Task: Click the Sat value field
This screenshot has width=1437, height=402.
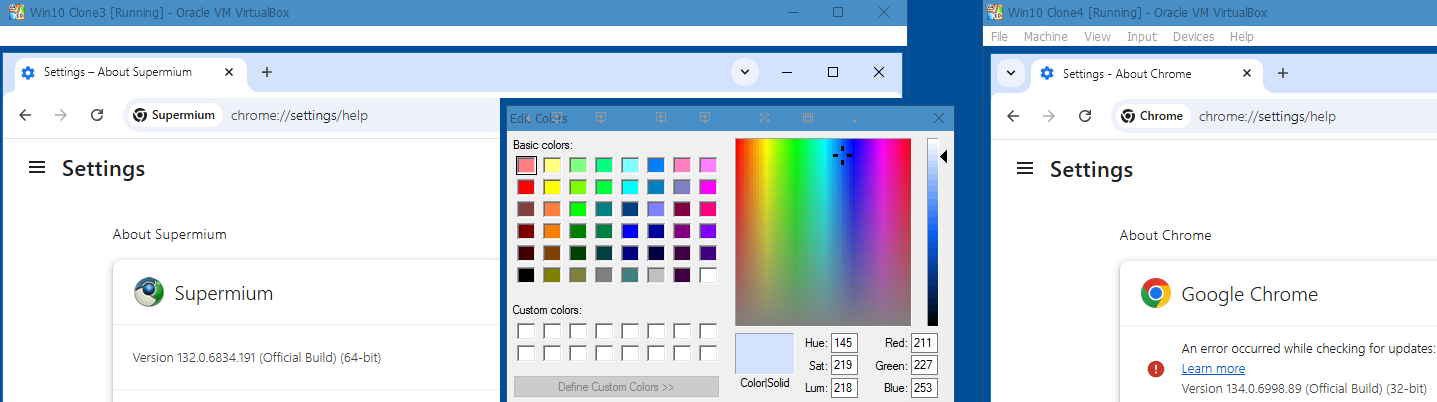Action: tap(844, 365)
